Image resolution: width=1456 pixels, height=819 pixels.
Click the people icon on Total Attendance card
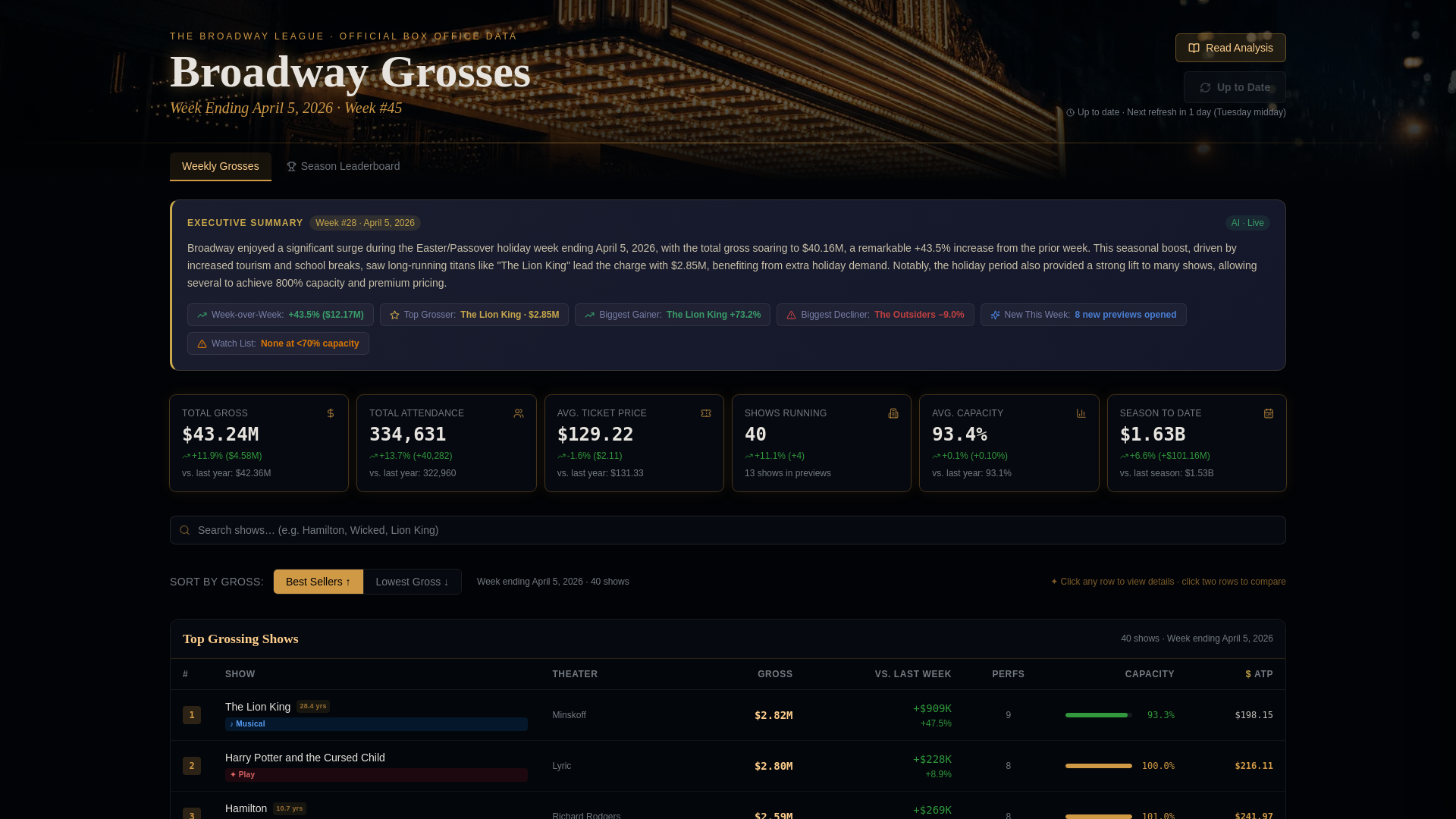point(519,413)
